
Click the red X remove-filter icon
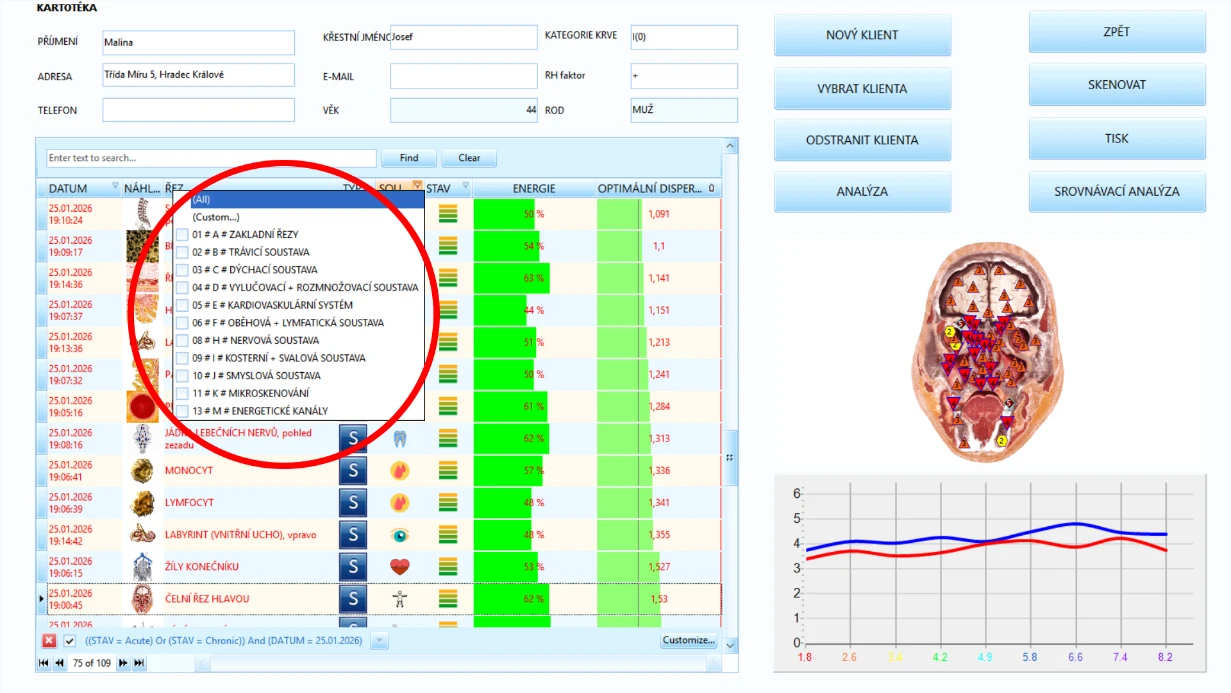point(49,641)
